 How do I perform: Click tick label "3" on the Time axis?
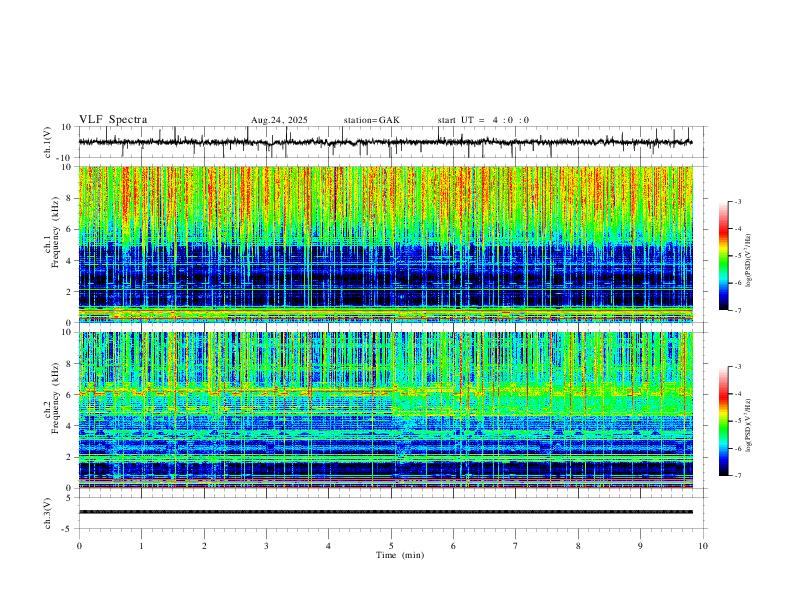coord(266,546)
